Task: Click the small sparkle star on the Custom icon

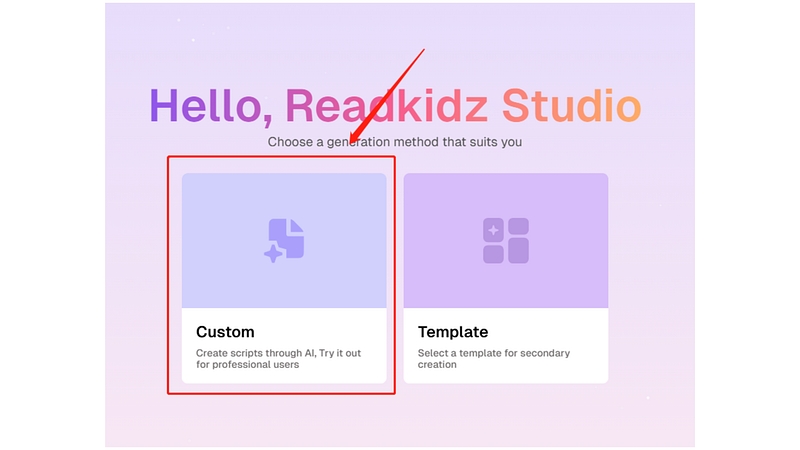Action: pos(272,254)
